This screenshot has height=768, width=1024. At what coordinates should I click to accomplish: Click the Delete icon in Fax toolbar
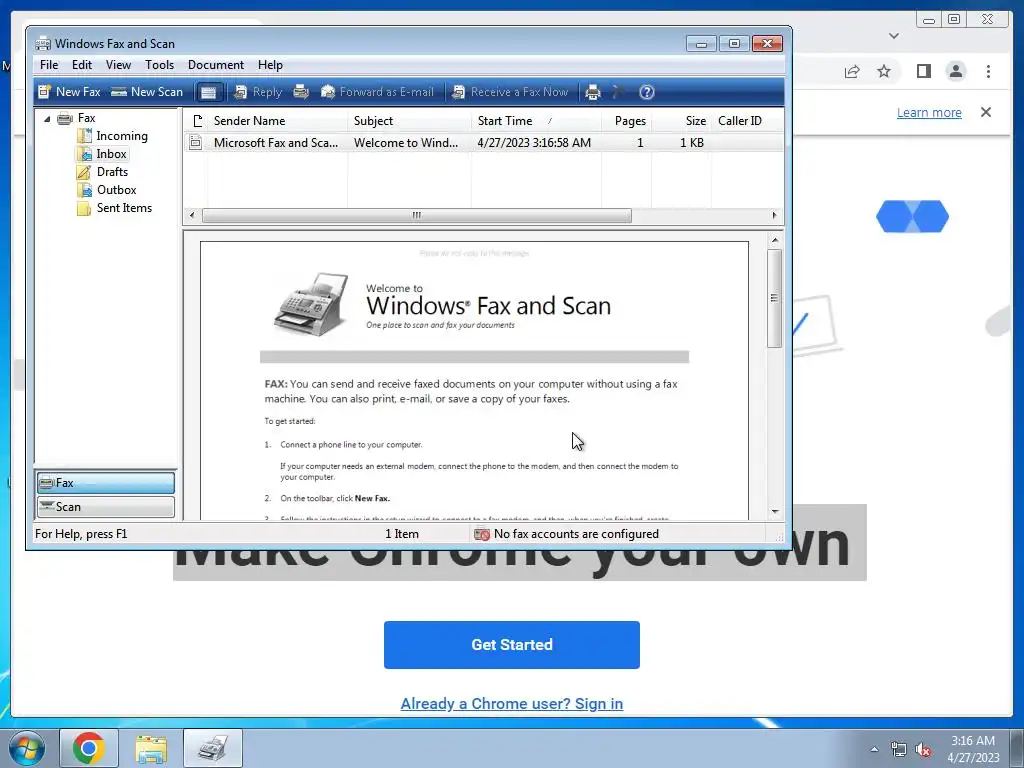pos(618,92)
